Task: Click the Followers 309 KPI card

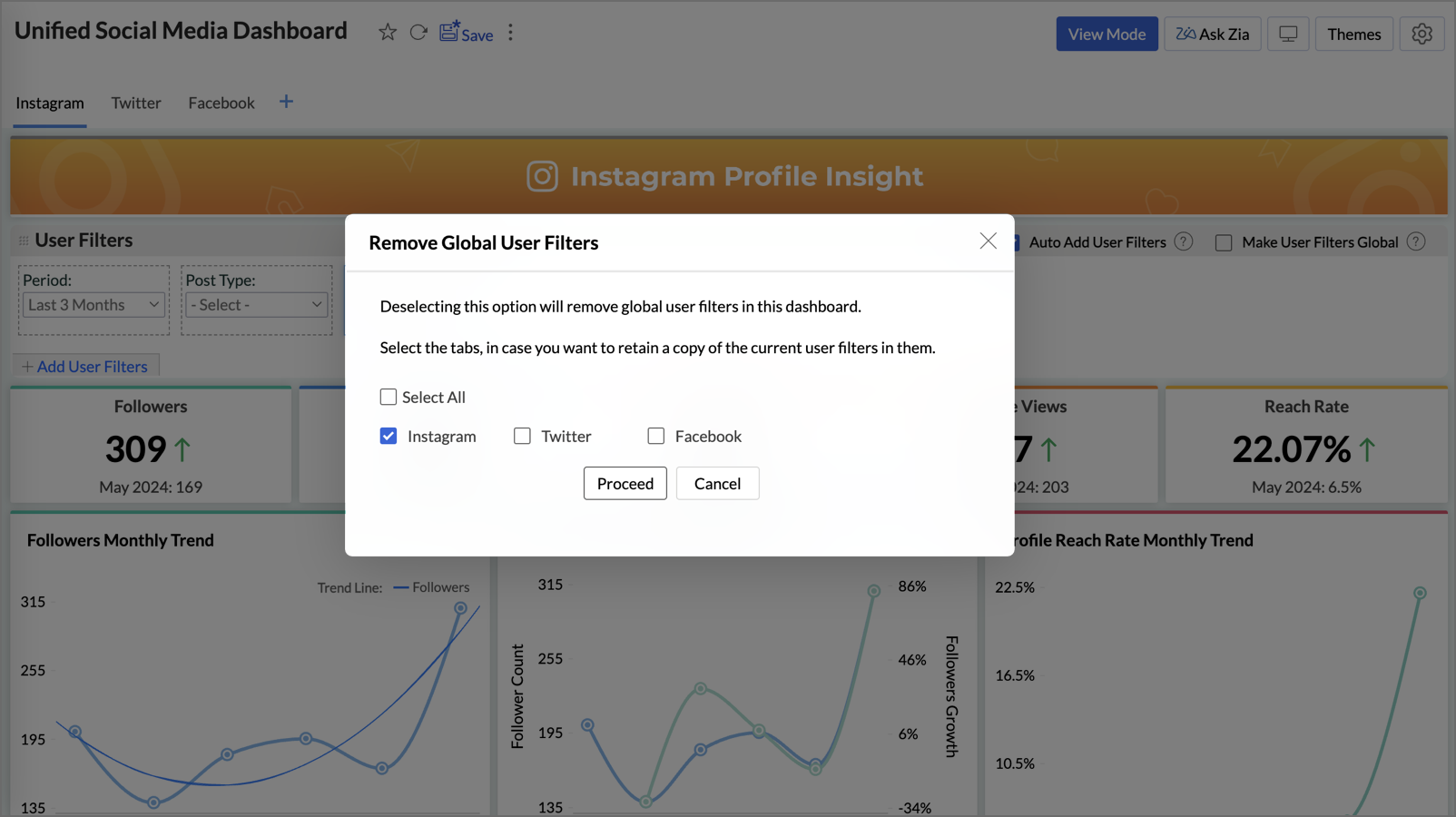Action: pos(151,445)
